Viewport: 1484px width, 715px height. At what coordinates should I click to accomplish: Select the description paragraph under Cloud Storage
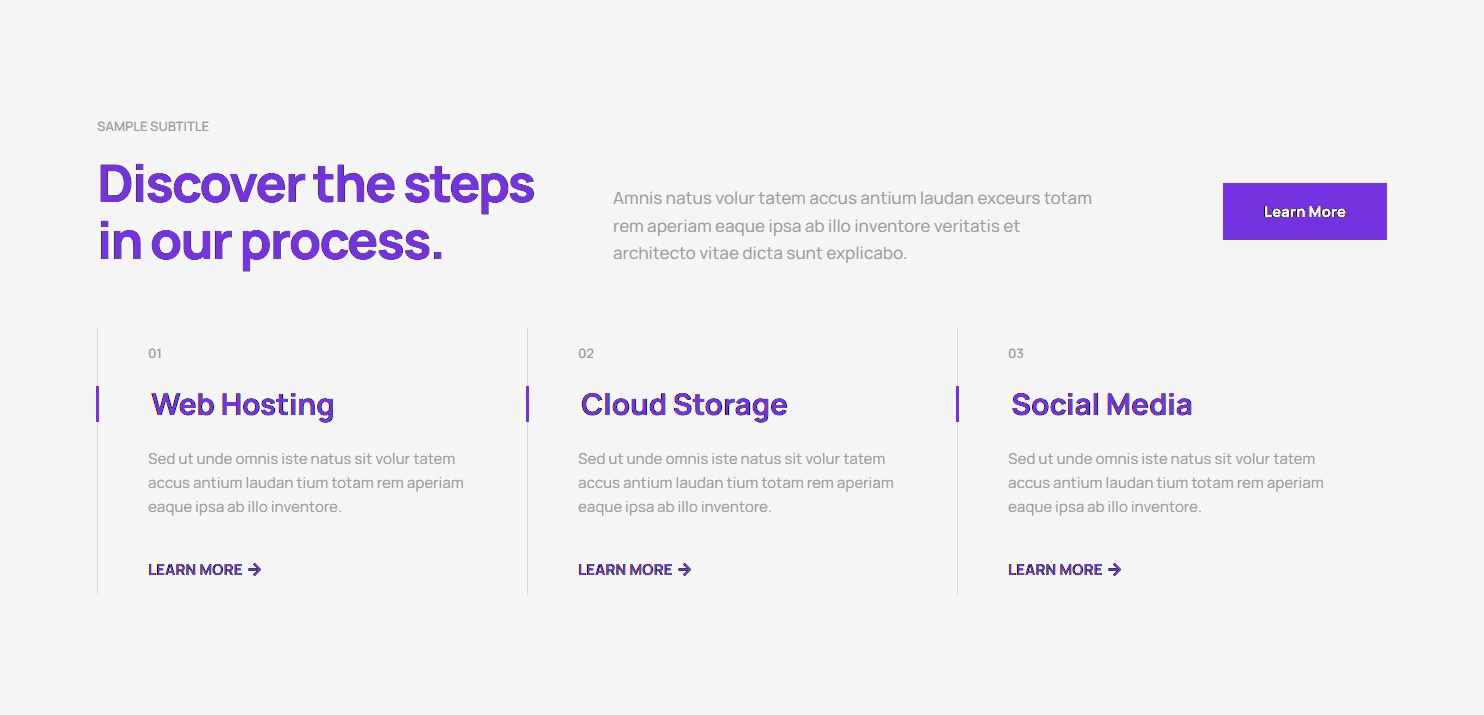736,483
